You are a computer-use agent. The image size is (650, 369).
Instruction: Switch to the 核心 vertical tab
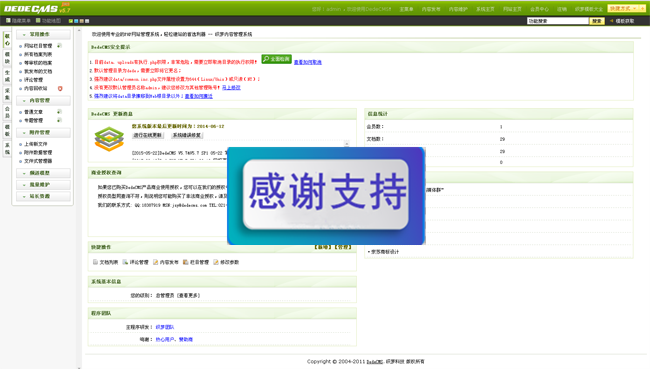tap(7, 40)
